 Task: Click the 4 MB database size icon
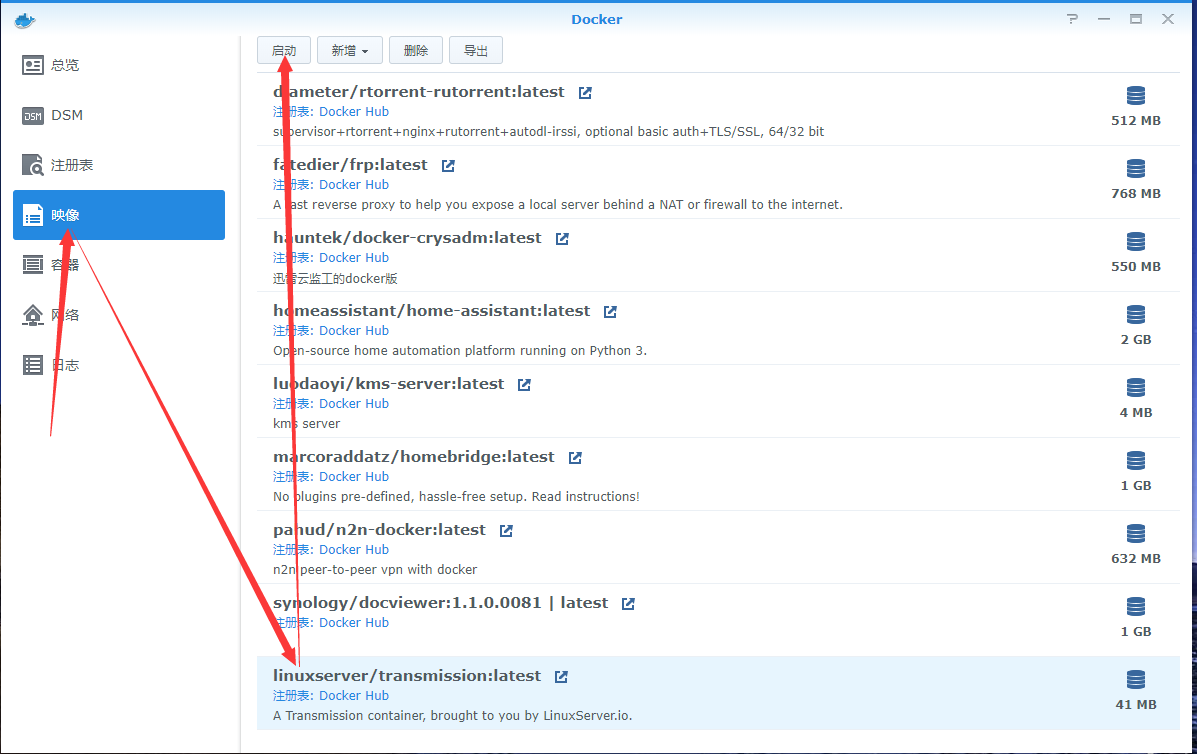pyautogui.click(x=1136, y=388)
